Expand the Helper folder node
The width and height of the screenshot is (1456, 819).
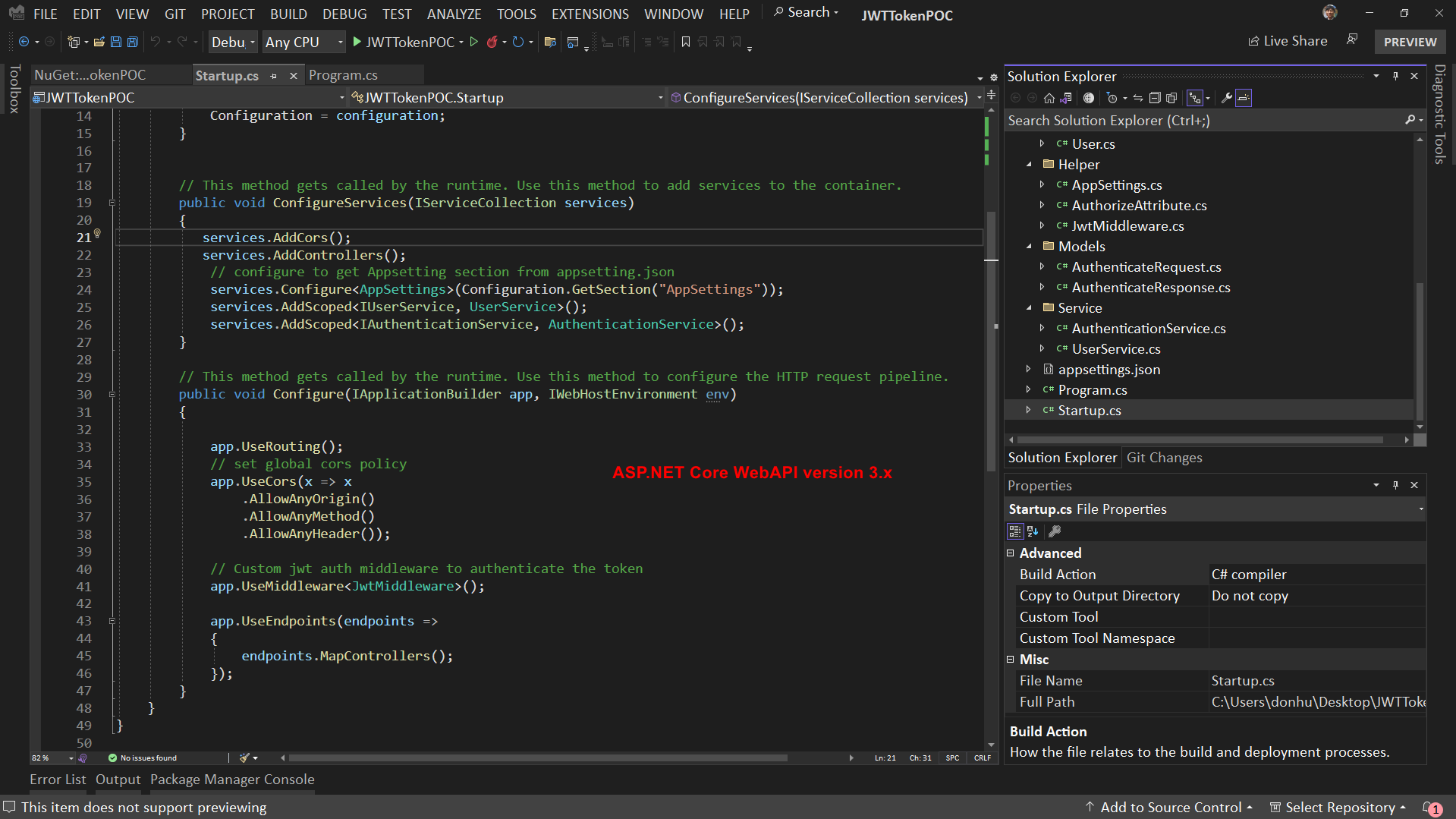1030,164
